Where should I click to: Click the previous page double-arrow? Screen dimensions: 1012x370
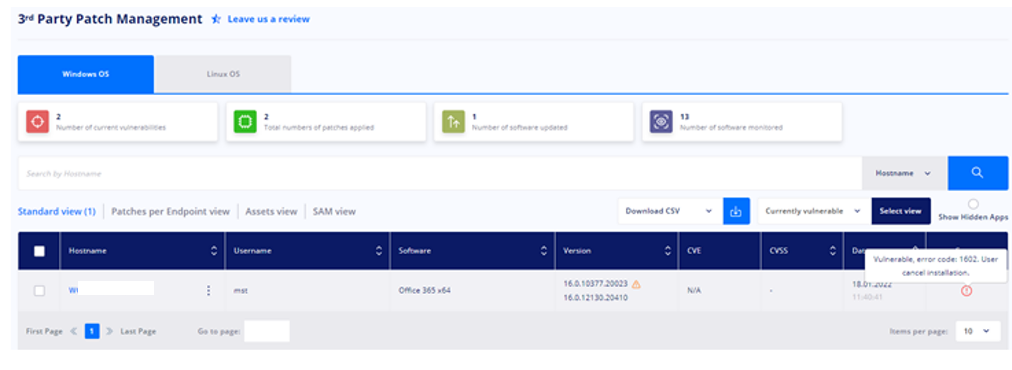coord(74,331)
